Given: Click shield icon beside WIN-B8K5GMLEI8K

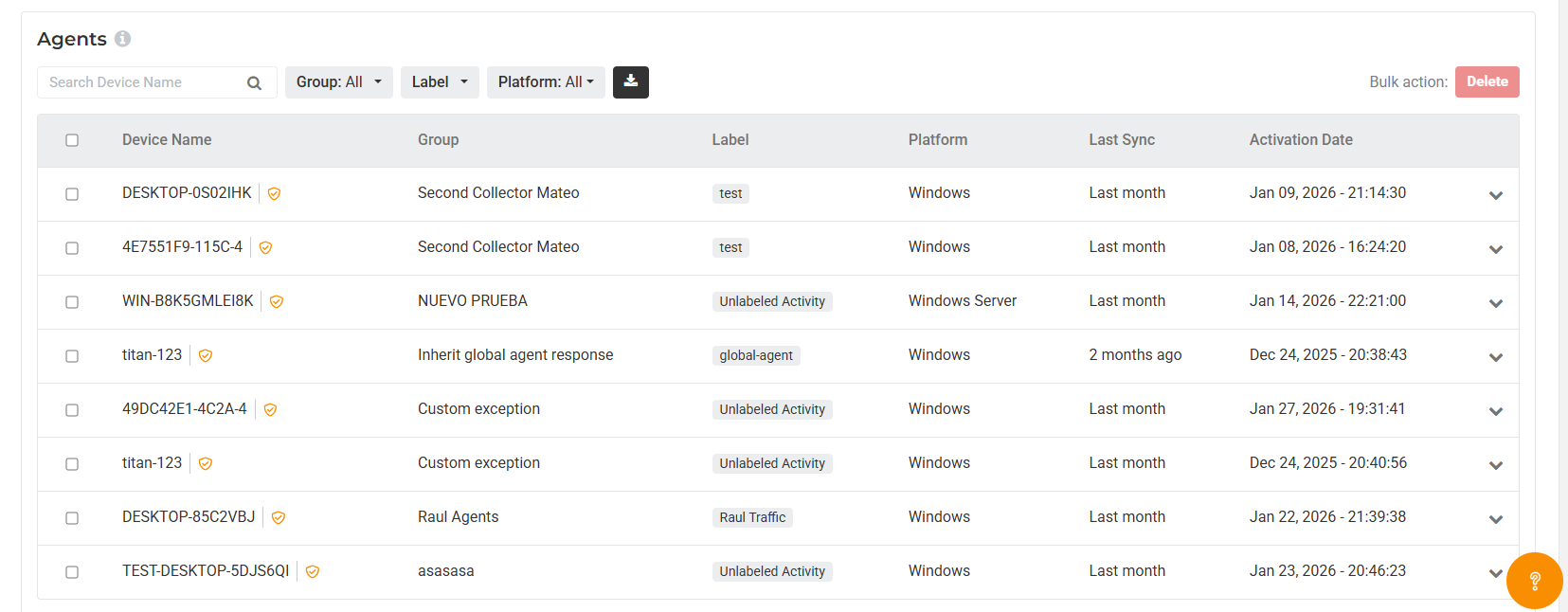Looking at the screenshot, I should pyautogui.click(x=277, y=302).
